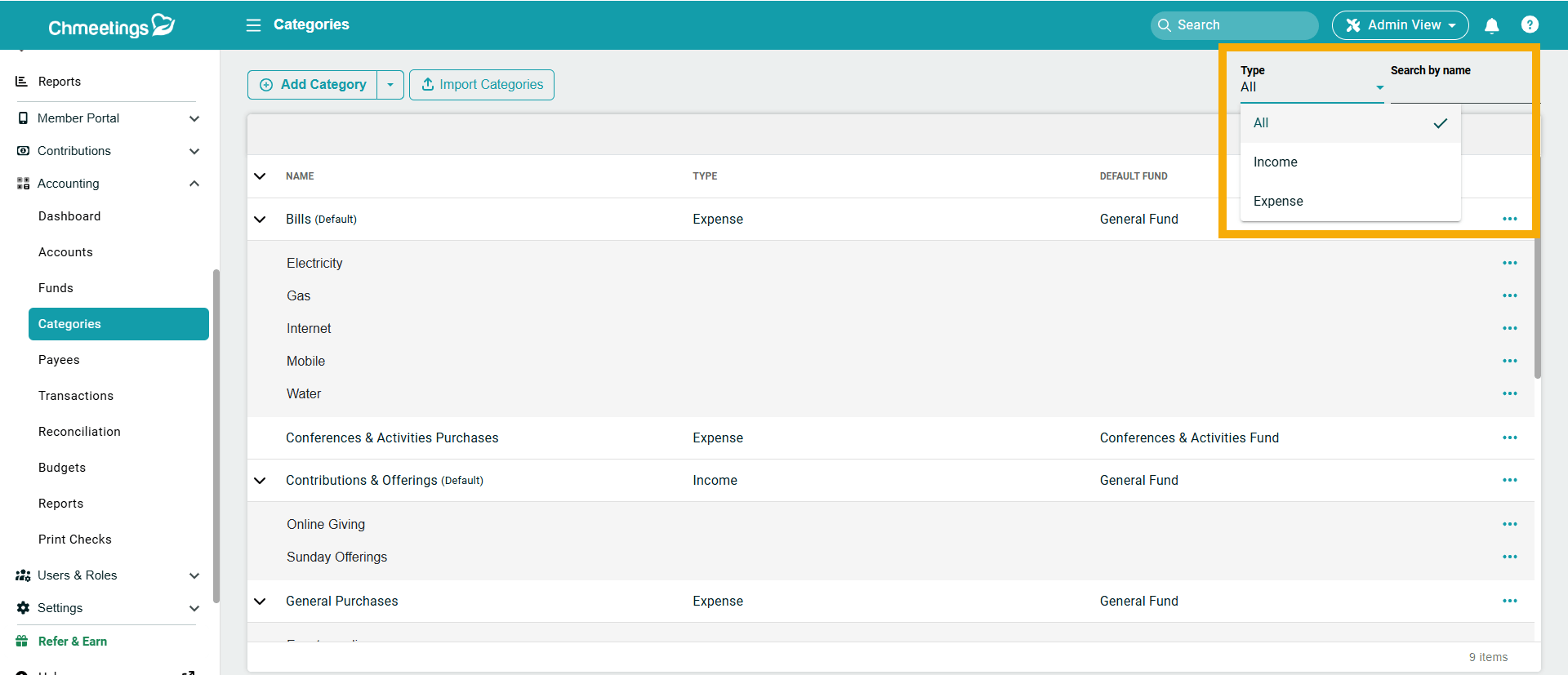This screenshot has width=1568, height=675.
Task: Open the Print Checks page
Action: click(75, 540)
